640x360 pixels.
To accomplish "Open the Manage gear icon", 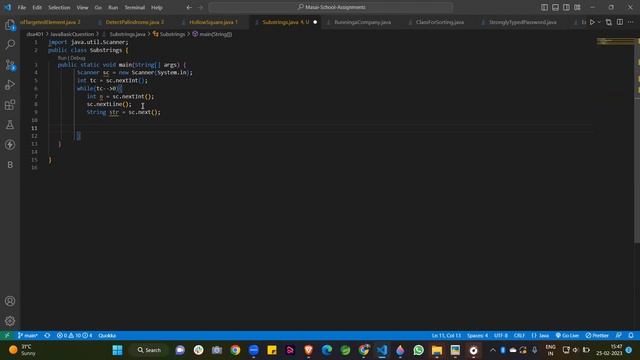I will click(10, 321).
